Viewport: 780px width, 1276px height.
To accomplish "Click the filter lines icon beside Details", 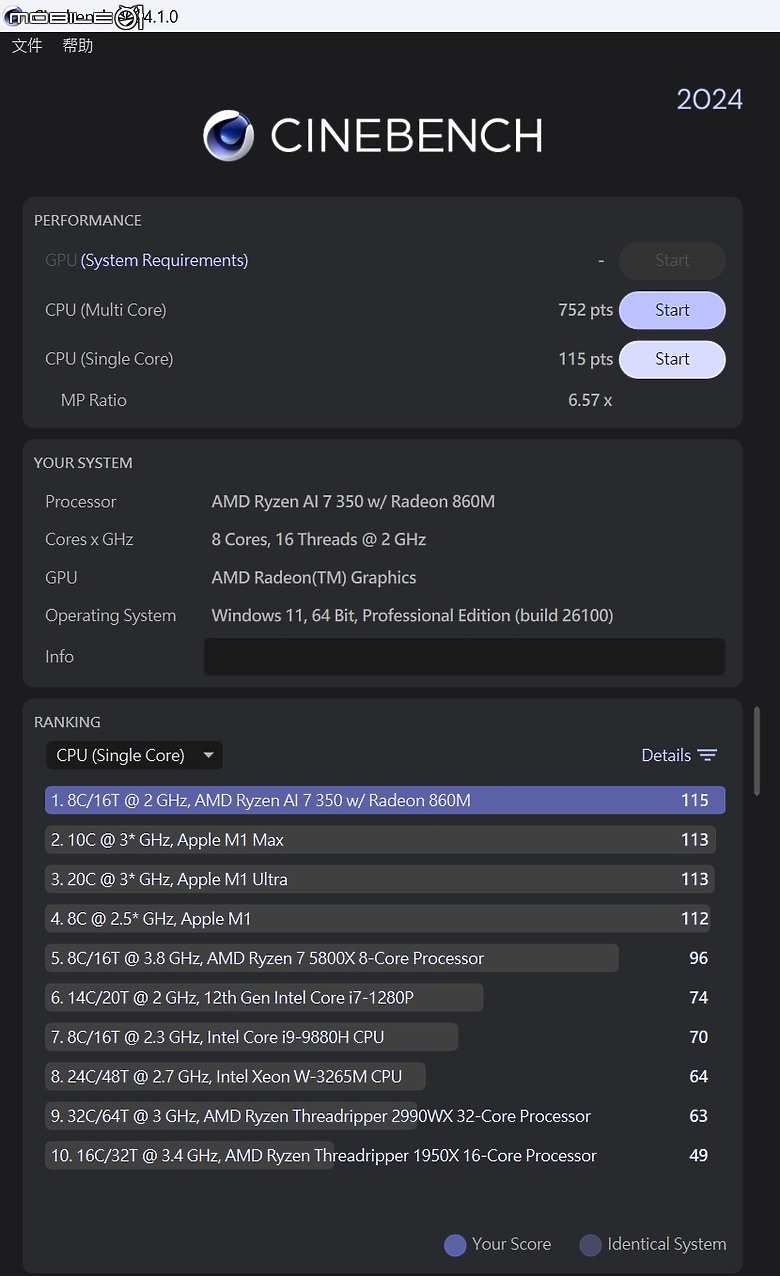I will pos(707,755).
